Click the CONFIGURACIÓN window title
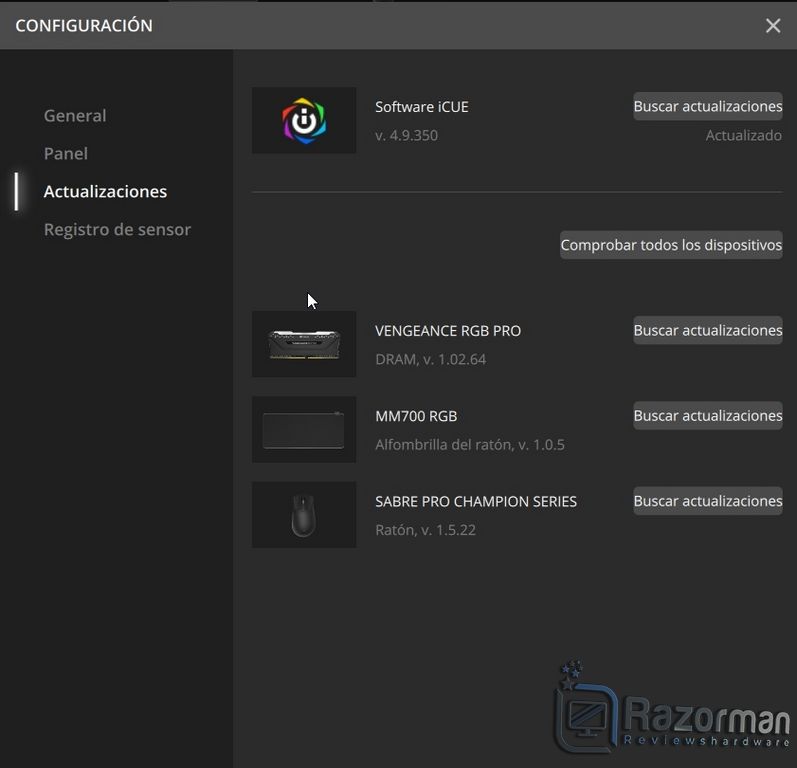This screenshot has width=797, height=768. [84, 25]
